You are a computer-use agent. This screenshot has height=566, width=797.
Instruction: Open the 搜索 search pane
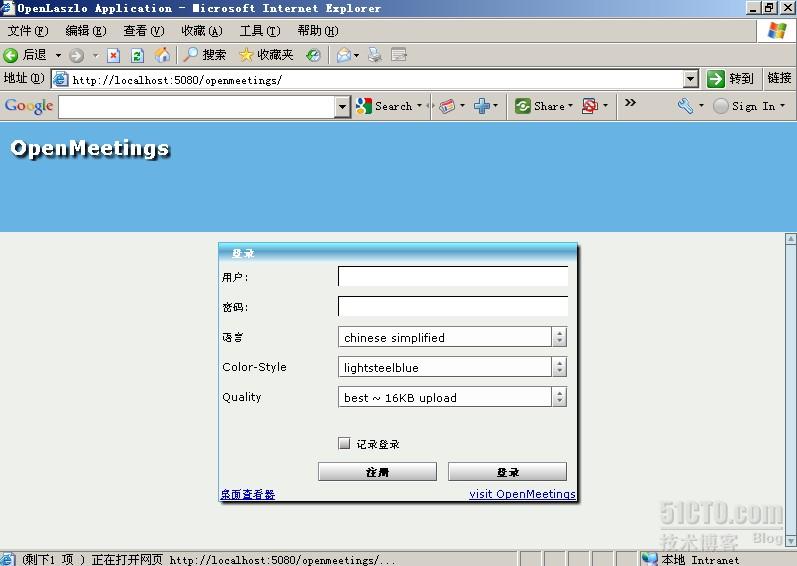tap(204, 54)
